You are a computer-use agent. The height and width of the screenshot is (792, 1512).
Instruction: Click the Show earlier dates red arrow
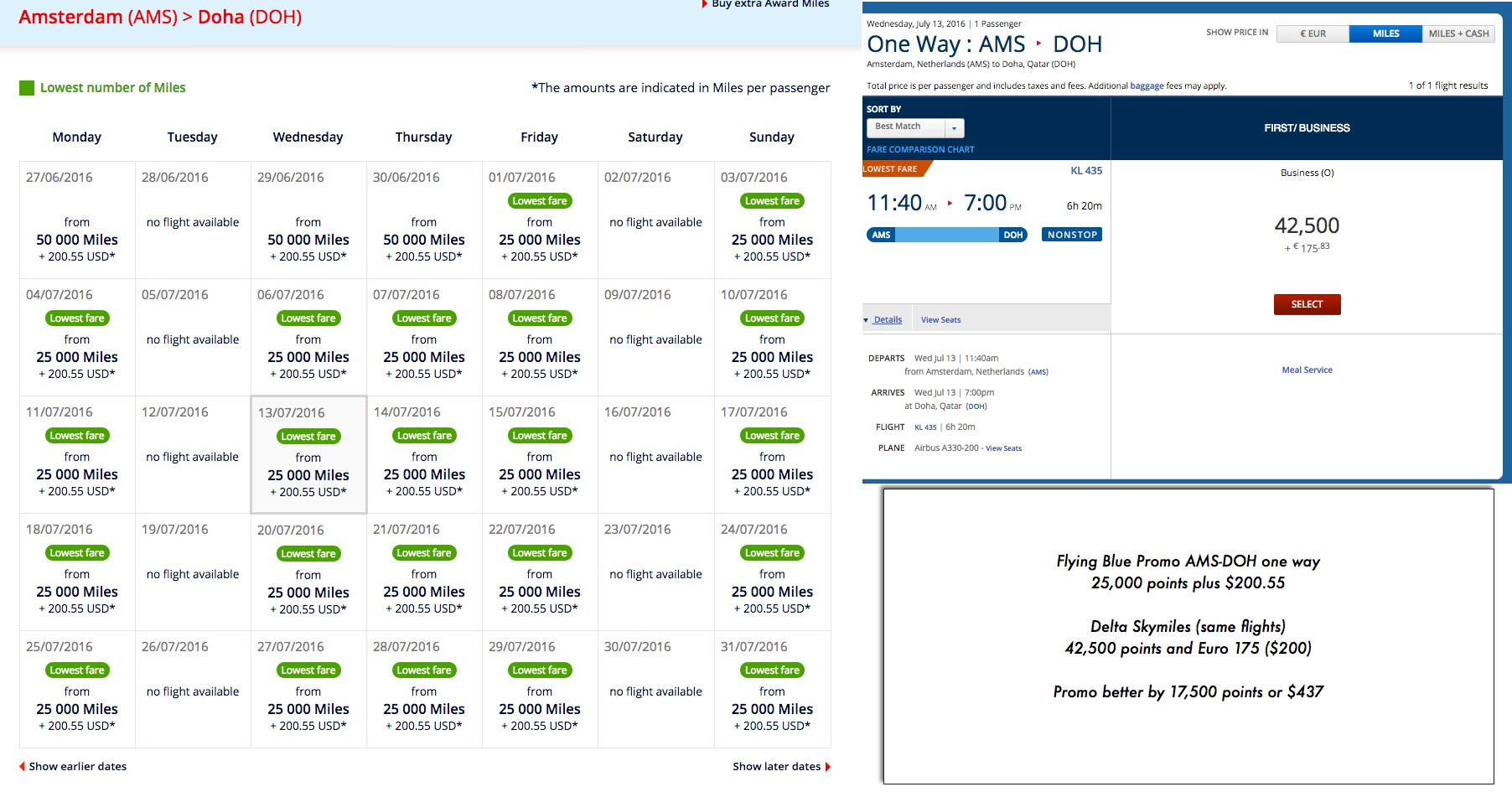tap(22, 767)
